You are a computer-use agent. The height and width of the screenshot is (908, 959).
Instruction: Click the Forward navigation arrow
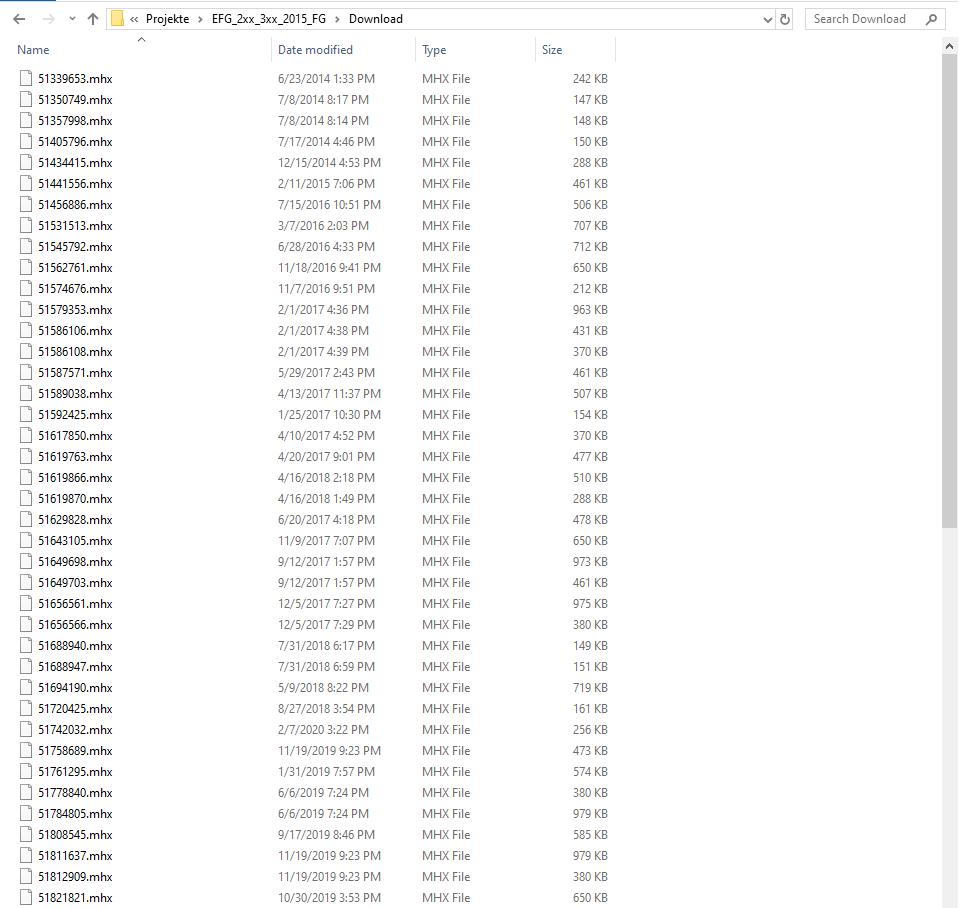pyautogui.click(x=48, y=19)
